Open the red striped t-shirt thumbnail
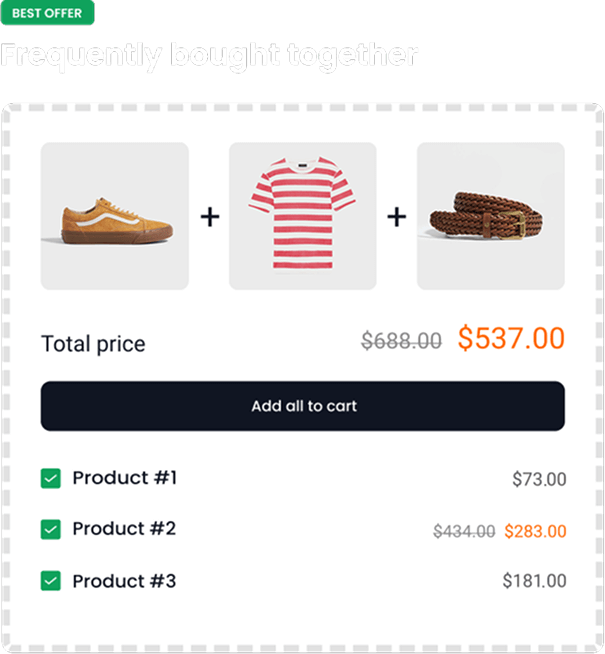 click(x=303, y=216)
